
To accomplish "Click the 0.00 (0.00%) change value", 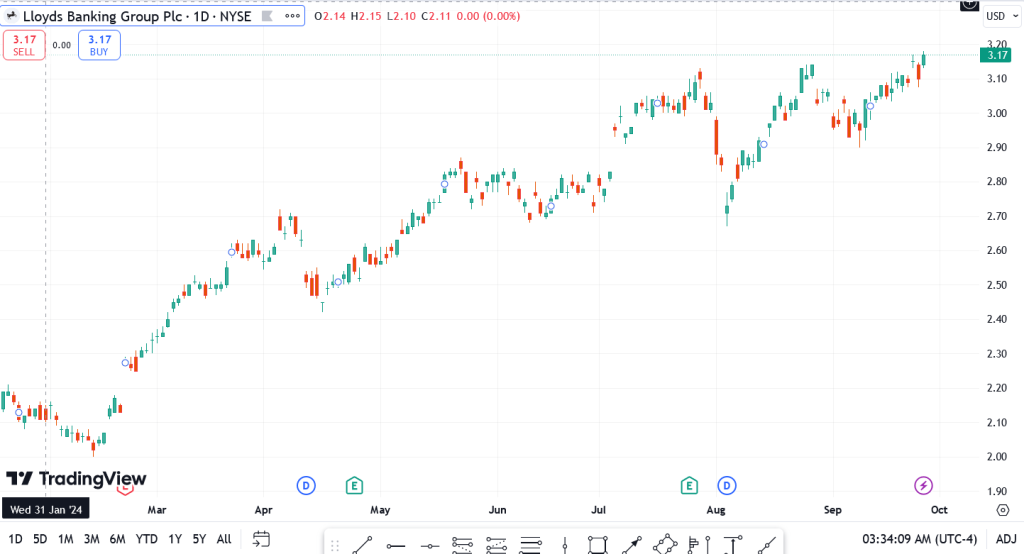I will tap(488, 16).
